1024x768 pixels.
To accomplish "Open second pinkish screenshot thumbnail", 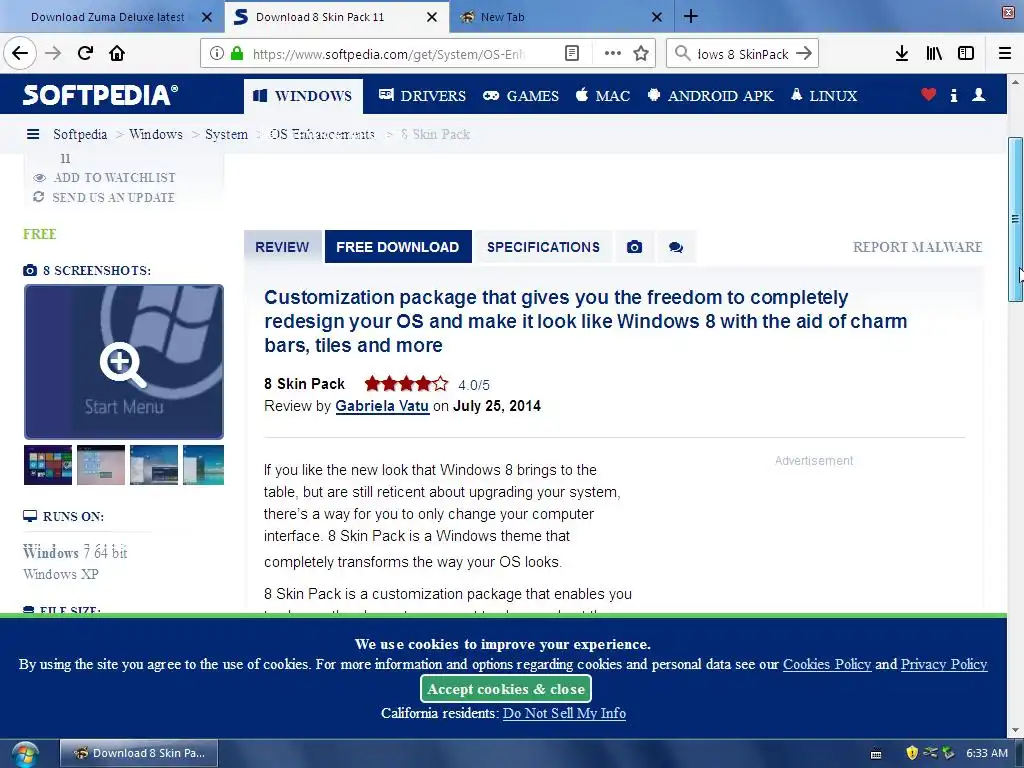I will 101,465.
